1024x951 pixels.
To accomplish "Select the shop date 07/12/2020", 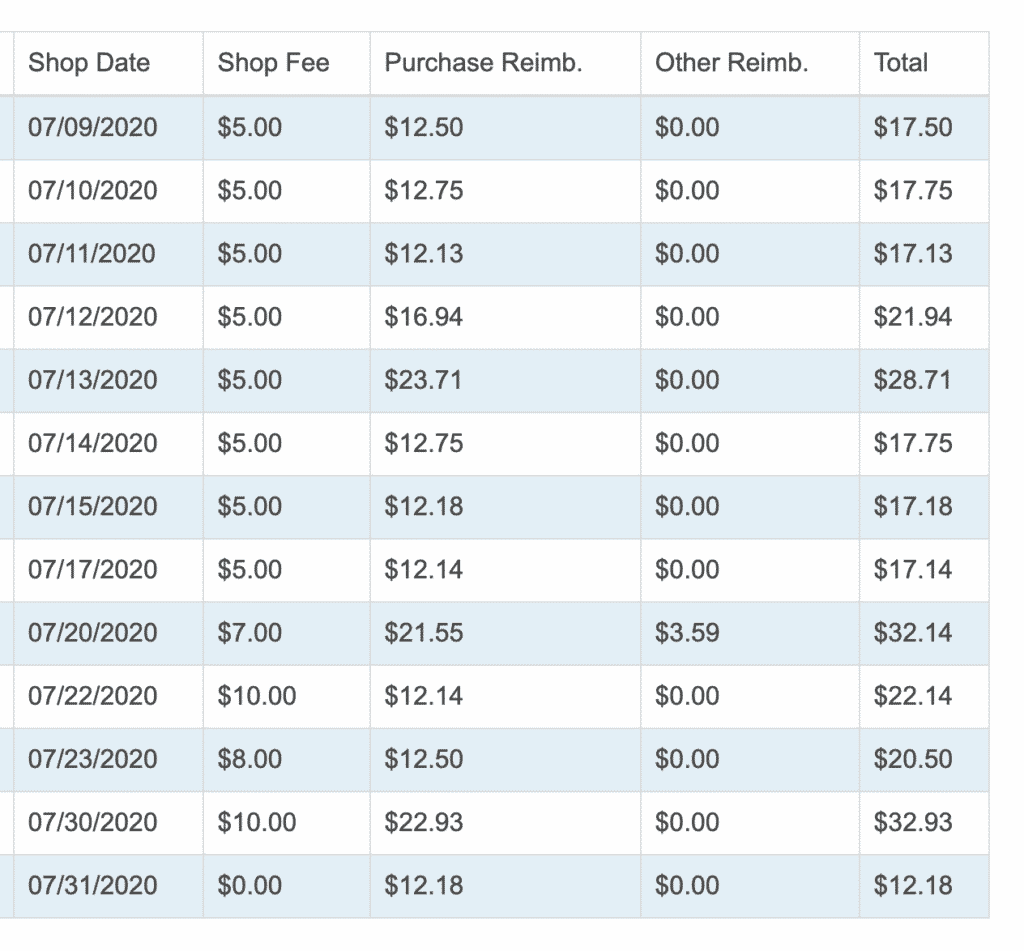I will coord(93,317).
